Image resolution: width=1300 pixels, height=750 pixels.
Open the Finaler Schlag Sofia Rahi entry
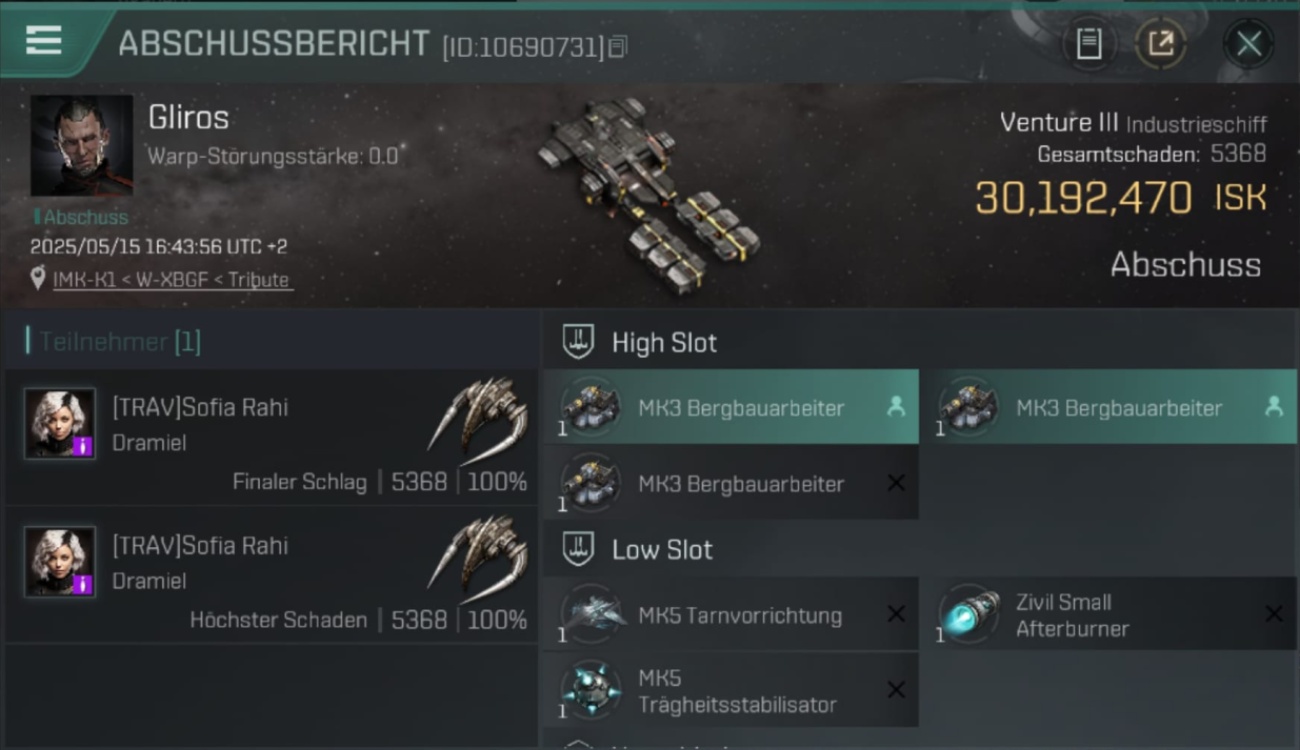(x=271, y=438)
